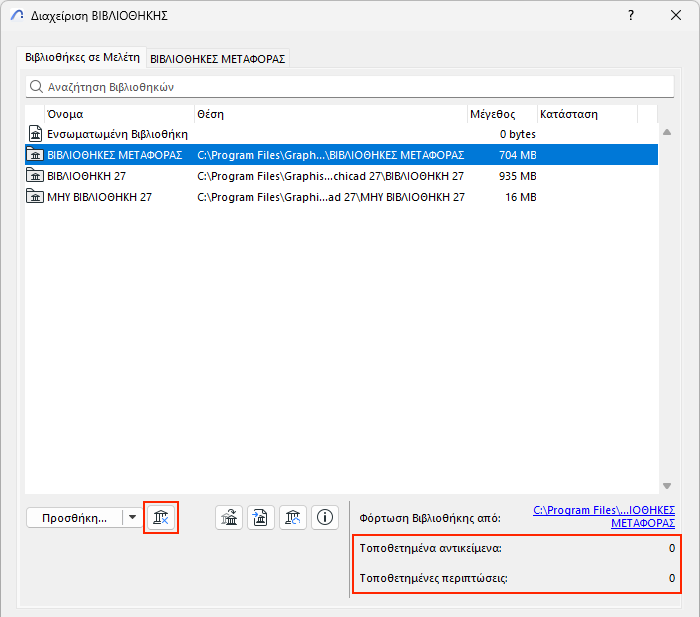This screenshot has height=617, width=700.
Task: Click the folder icon of ΒΙΒΛΙΟΘΗΚΗ 27 row
Action: 35,176
